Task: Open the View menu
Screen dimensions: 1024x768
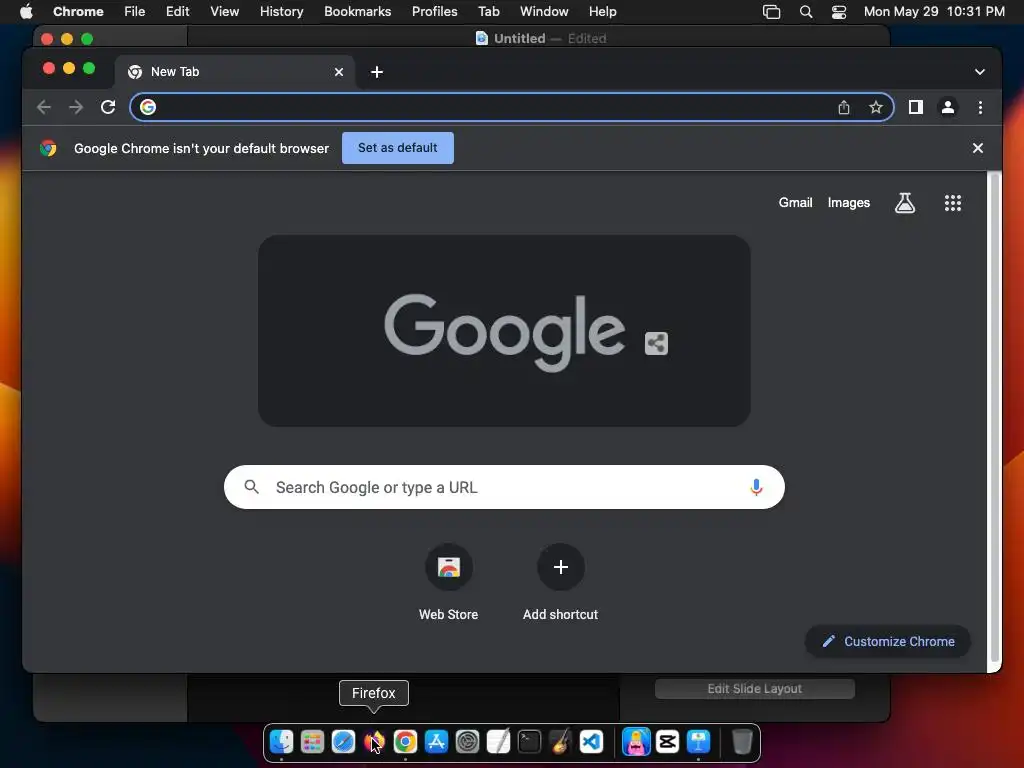Action: (225, 12)
